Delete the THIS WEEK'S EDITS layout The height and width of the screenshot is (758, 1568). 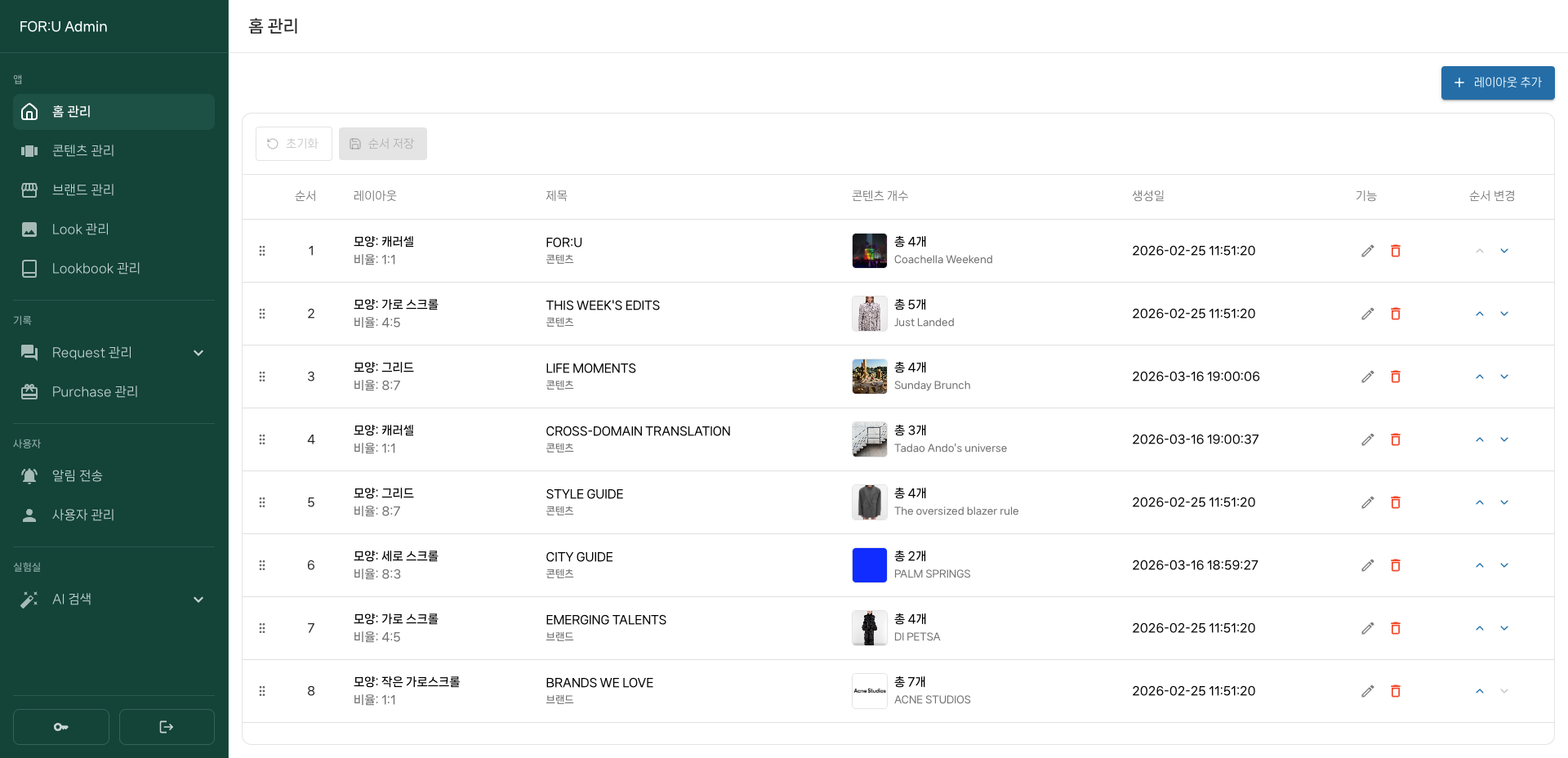pos(1395,314)
